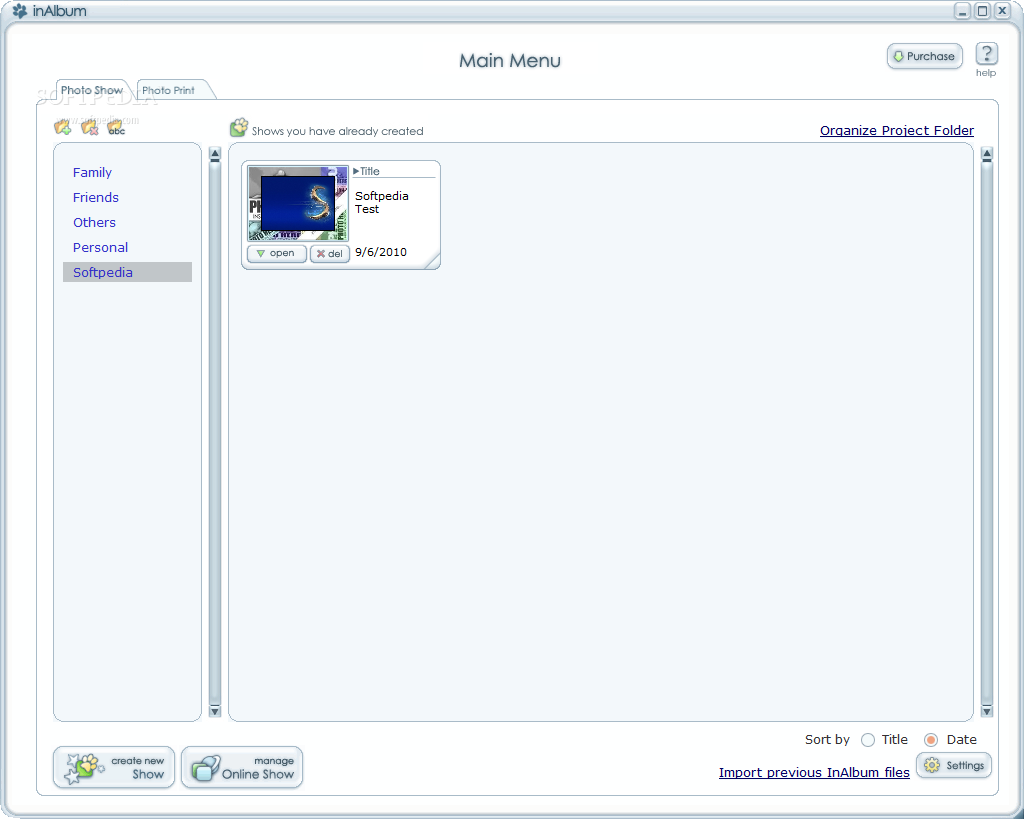This screenshot has width=1024, height=819.
Task: Click the Softpedia Test title text
Action: [381, 202]
